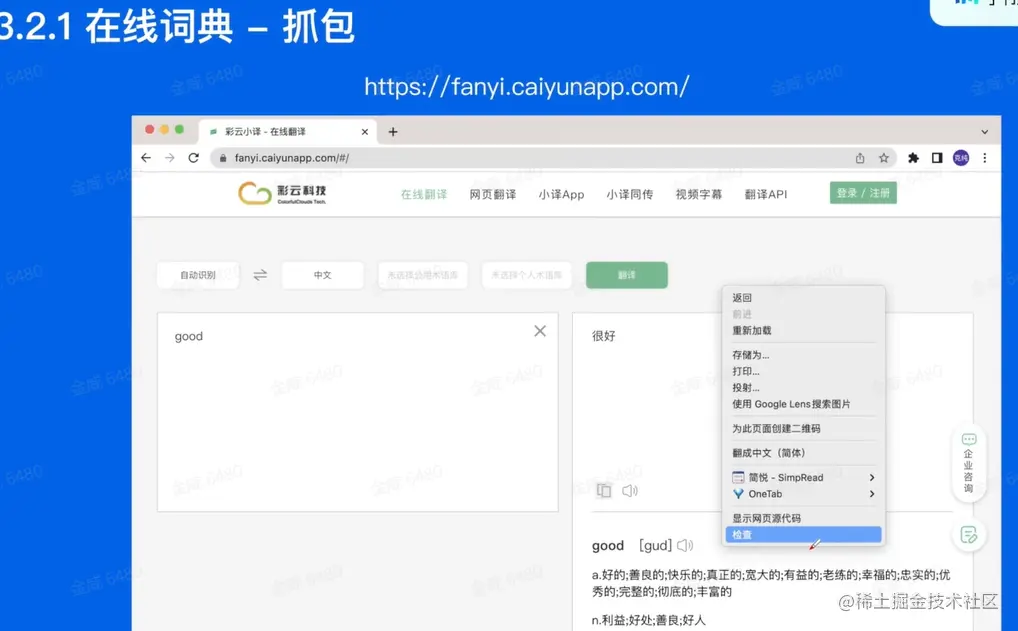Screen dimensions: 1018x631
Task: Close the 彩云小译 tab
Action: tap(365, 132)
